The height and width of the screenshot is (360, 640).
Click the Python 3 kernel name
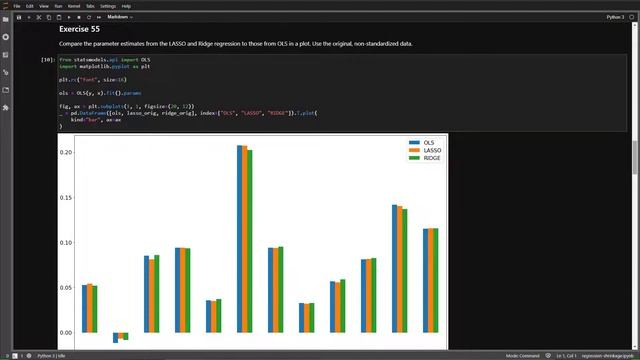[615, 17]
